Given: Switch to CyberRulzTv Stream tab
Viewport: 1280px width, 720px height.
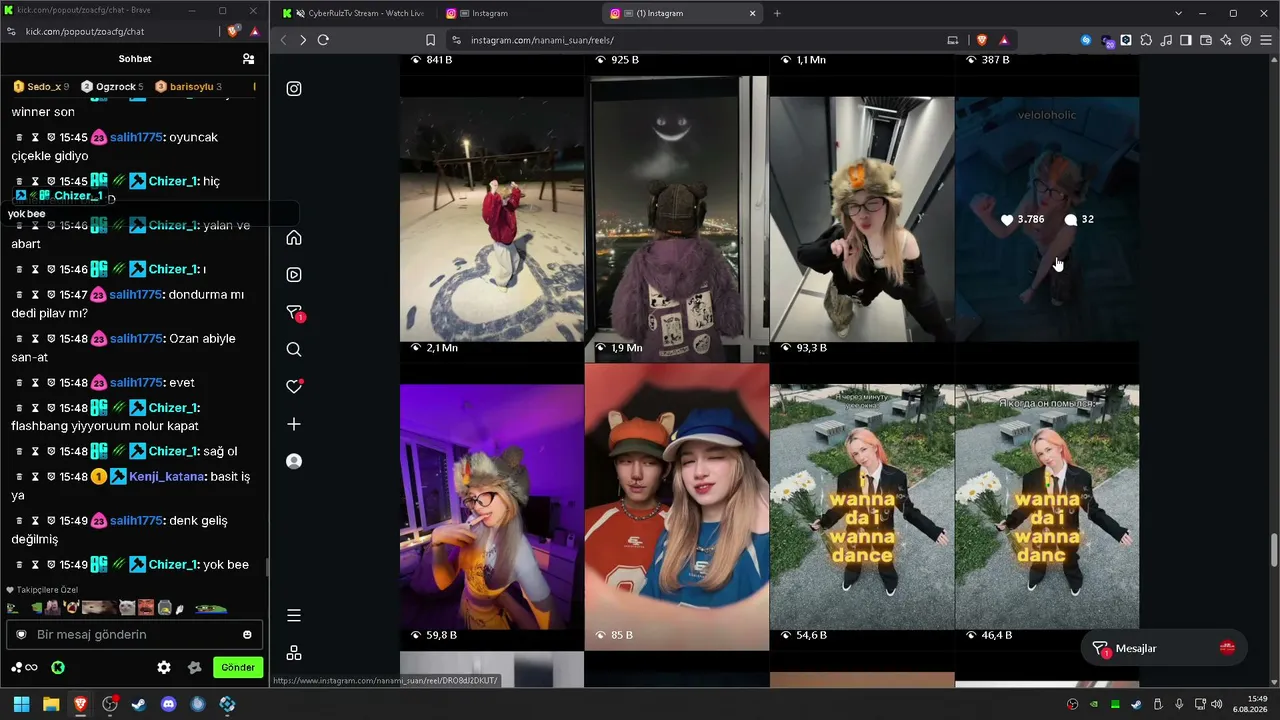Looking at the screenshot, I should point(354,13).
